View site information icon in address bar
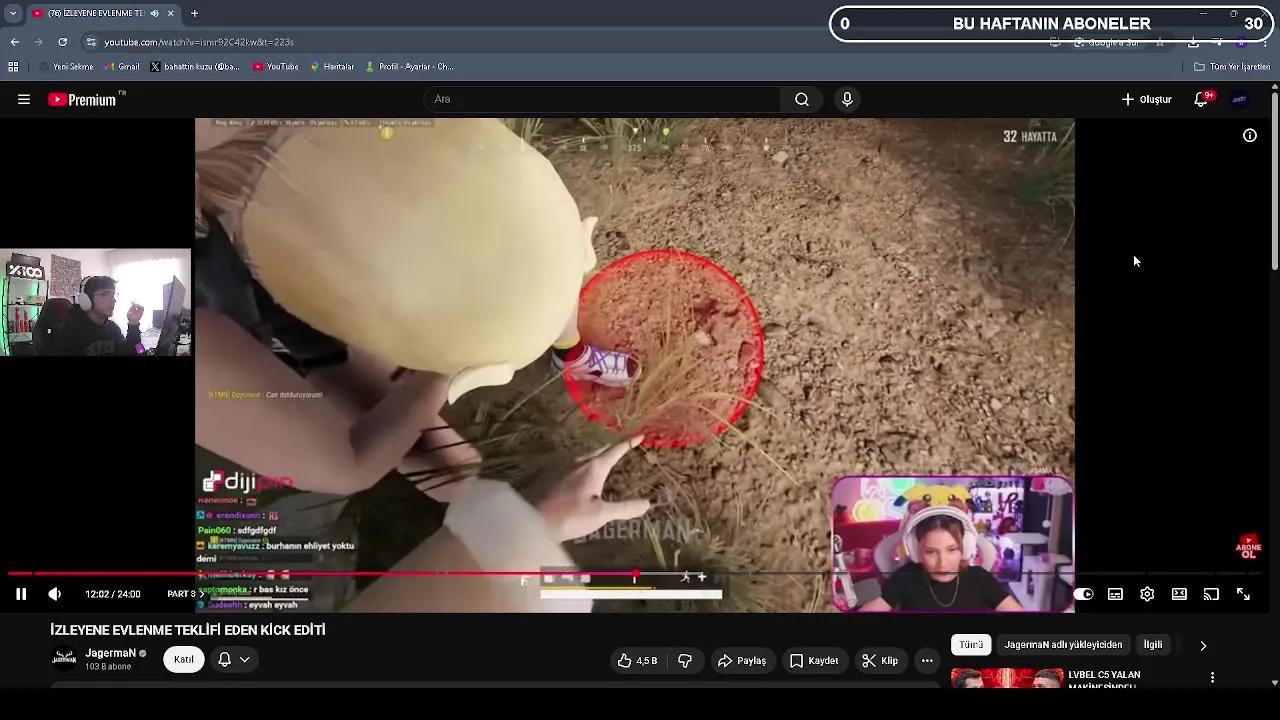1280x720 pixels. click(x=91, y=42)
